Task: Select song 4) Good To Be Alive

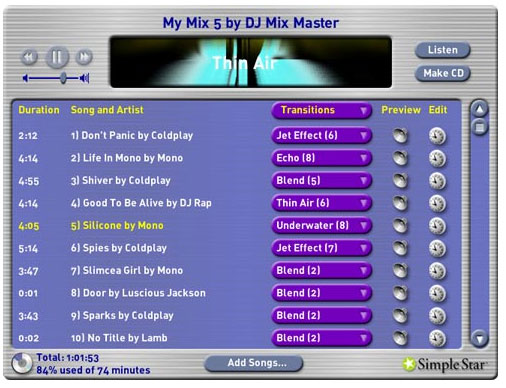Action: coord(141,203)
